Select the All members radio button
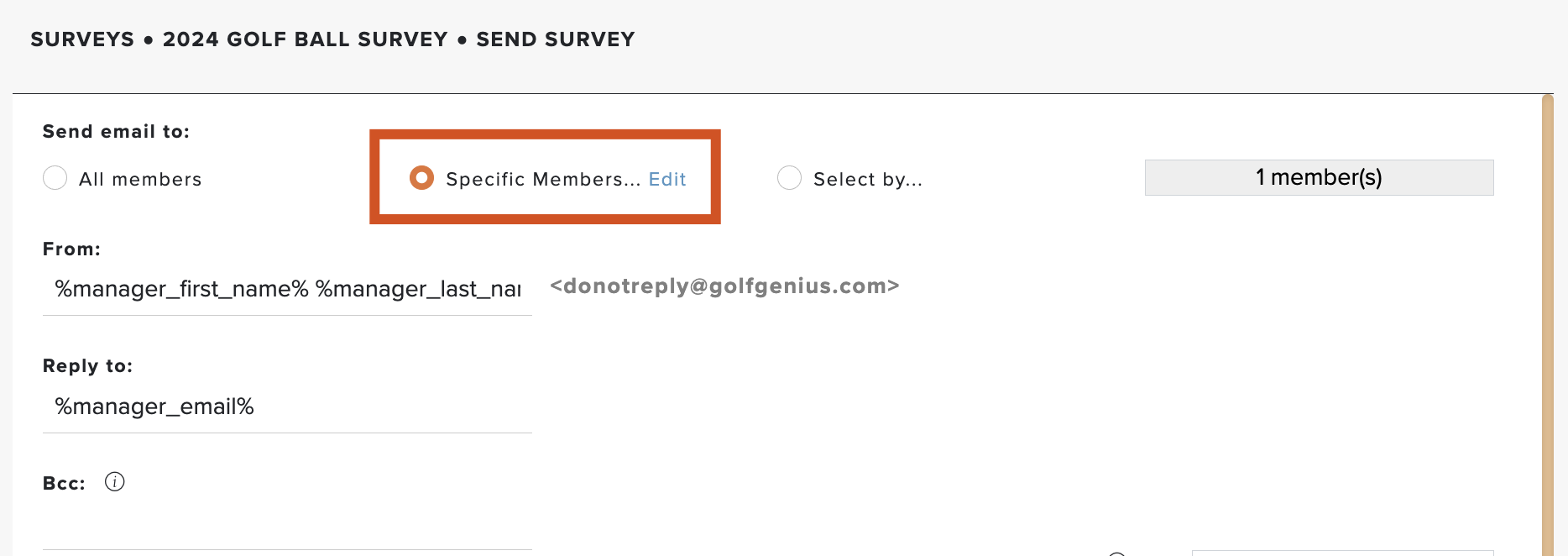Screen dimensions: 1568x556 (55, 178)
